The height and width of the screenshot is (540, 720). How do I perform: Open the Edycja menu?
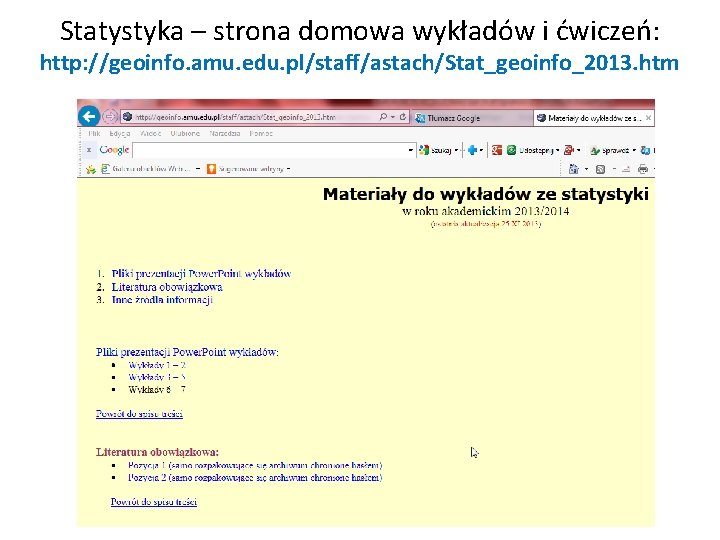tap(120, 133)
